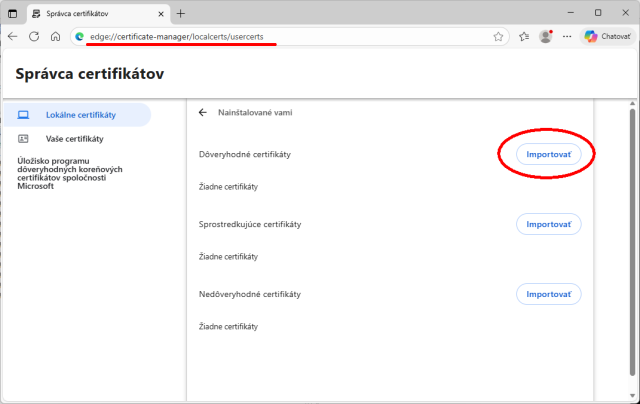Open the user profile avatar
The width and height of the screenshot is (640, 404).
coord(546,36)
